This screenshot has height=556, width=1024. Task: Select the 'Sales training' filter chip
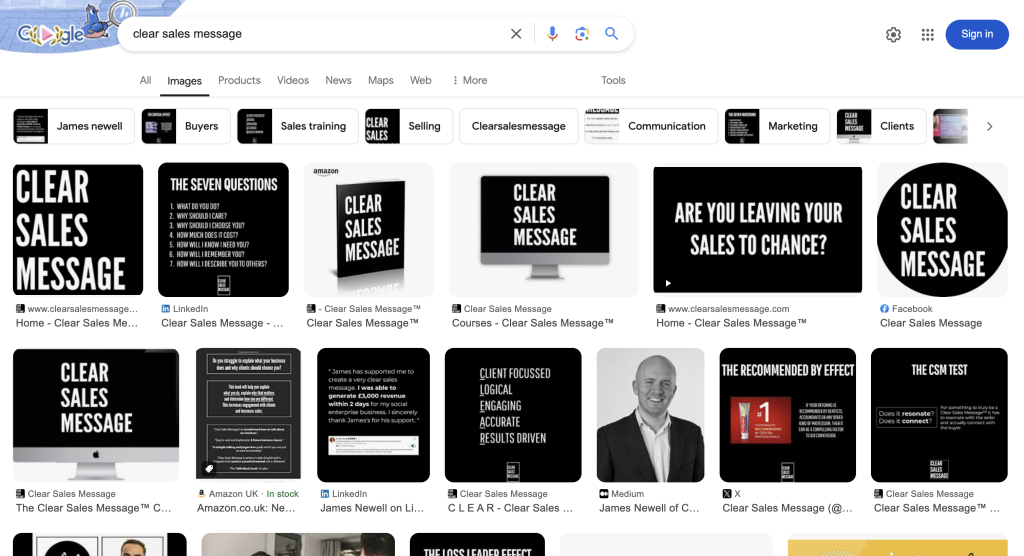(x=297, y=126)
